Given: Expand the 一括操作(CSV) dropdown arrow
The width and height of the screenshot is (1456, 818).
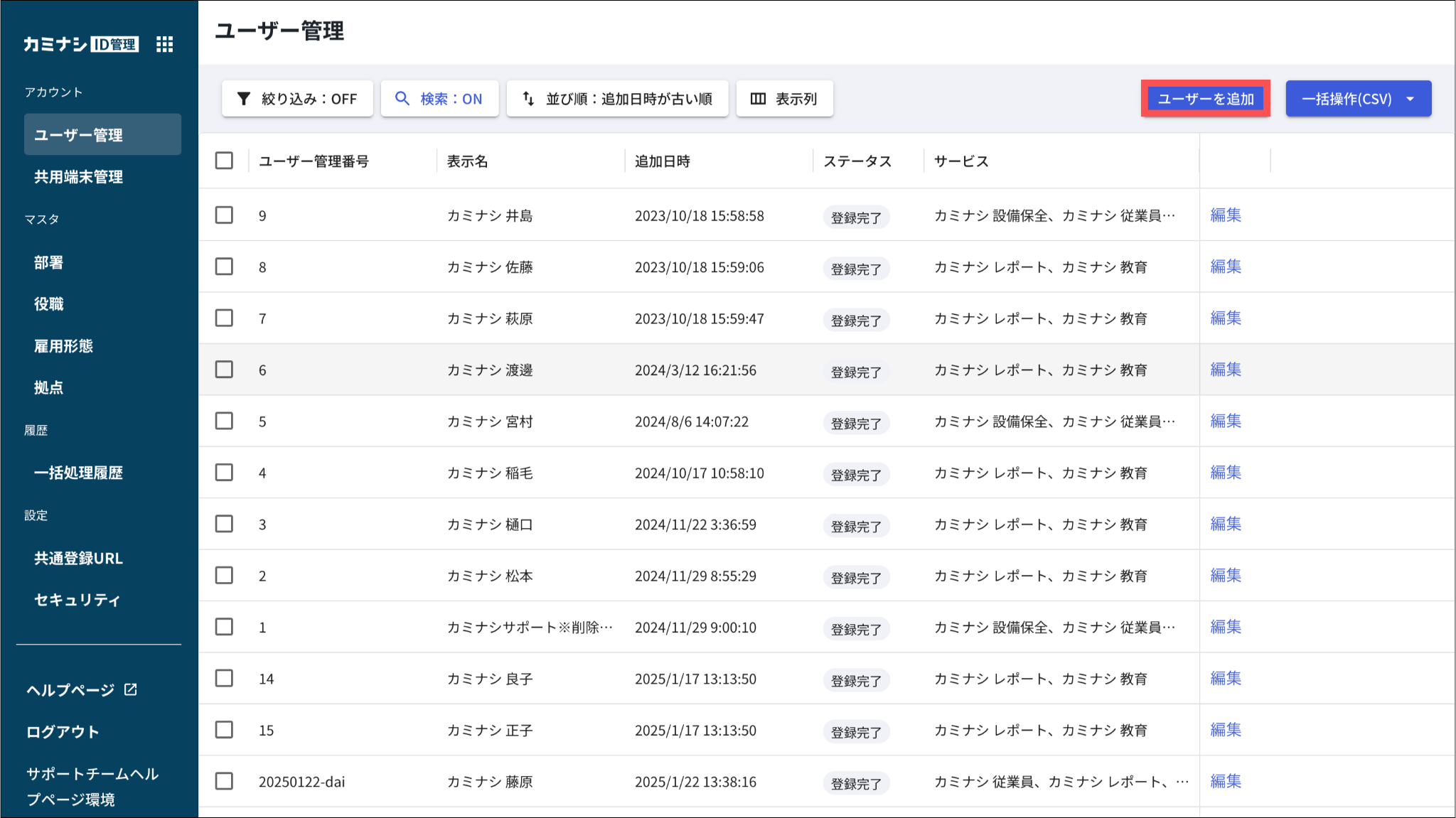Looking at the screenshot, I should (x=1410, y=99).
